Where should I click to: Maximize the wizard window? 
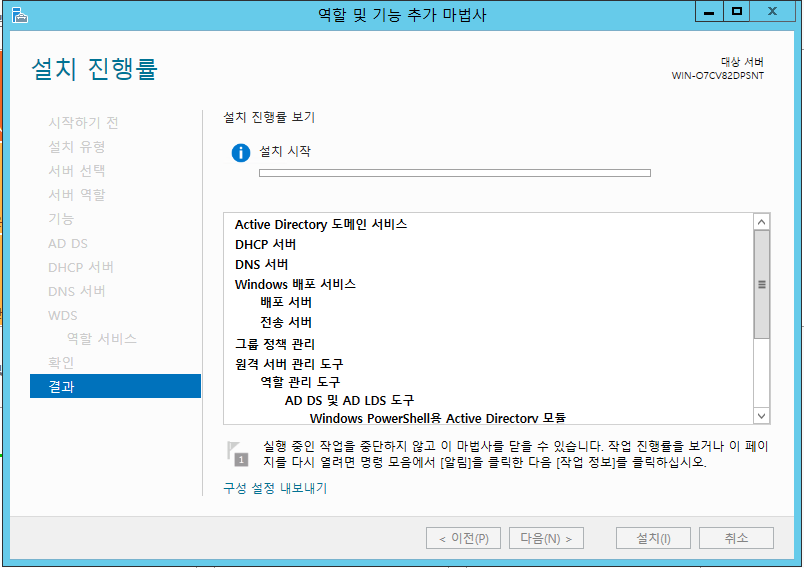click(x=737, y=11)
